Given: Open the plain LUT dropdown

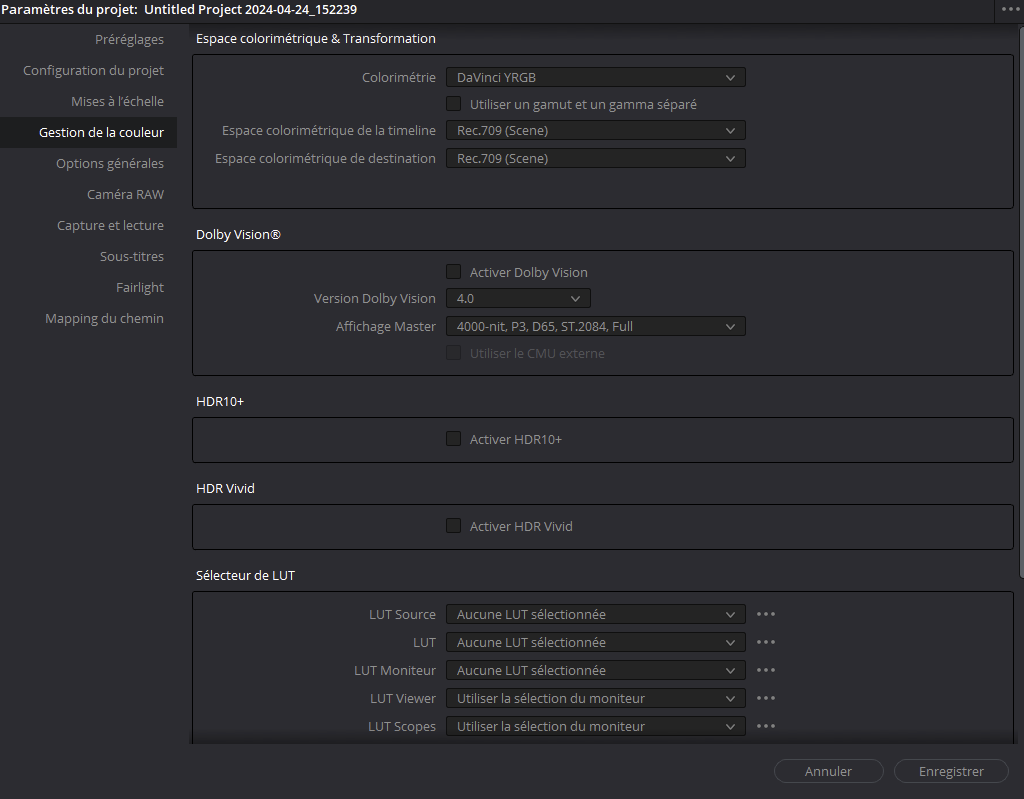Looking at the screenshot, I should pos(596,642).
